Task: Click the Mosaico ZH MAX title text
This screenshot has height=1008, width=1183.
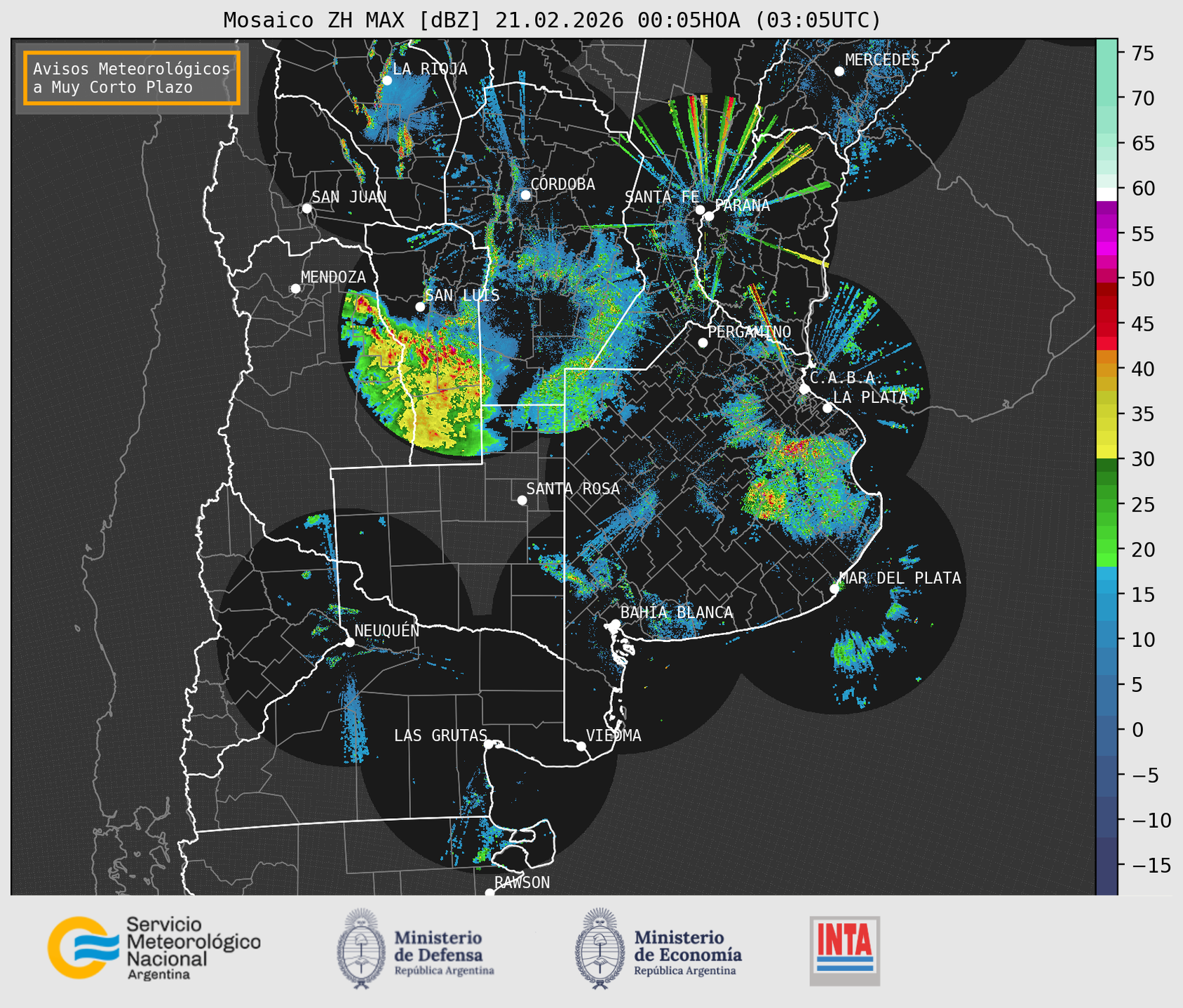Action: pos(552,20)
